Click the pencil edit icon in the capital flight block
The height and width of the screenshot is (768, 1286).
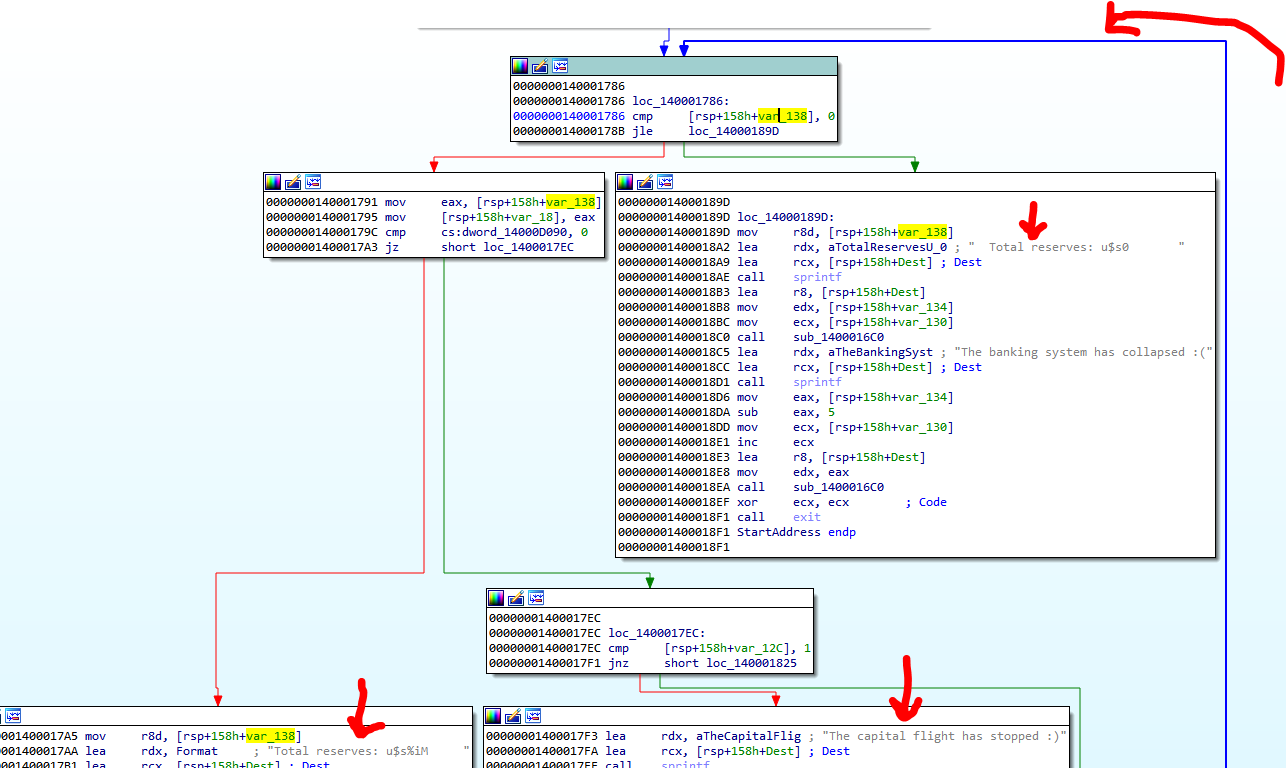(514, 716)
